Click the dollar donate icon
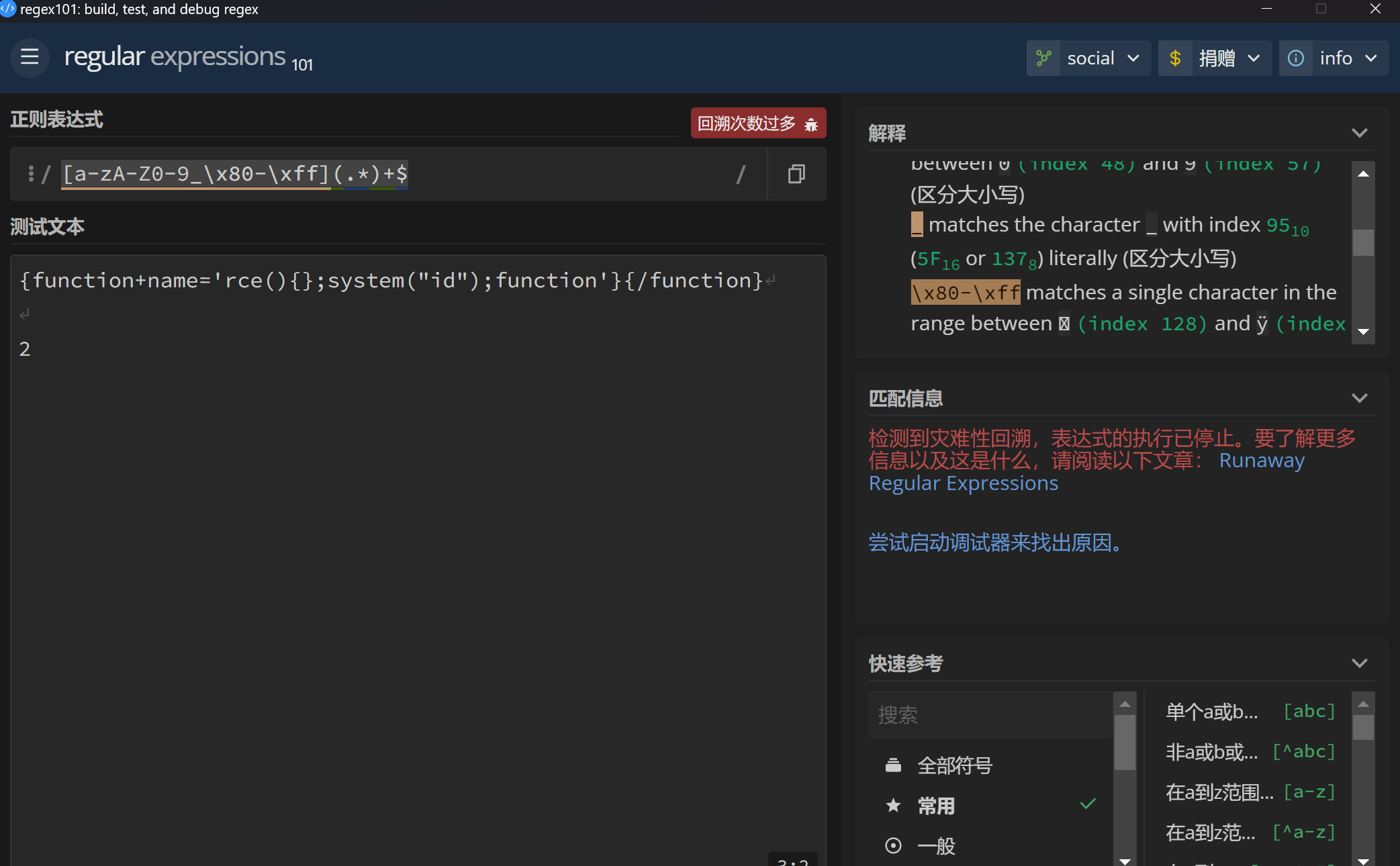The height and width of the screenshot is (866, 1400). tap(1175, 58)
